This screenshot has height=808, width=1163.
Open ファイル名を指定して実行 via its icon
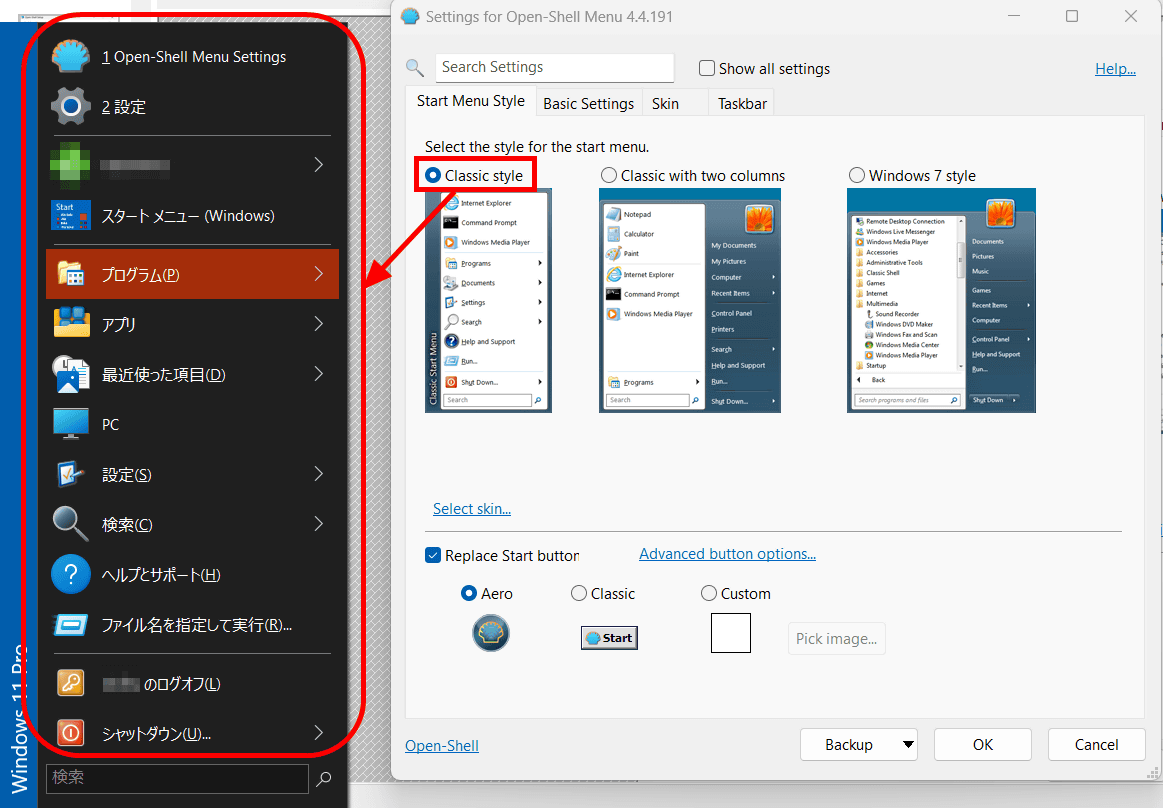pyautogui.click(x=70, y=623)
